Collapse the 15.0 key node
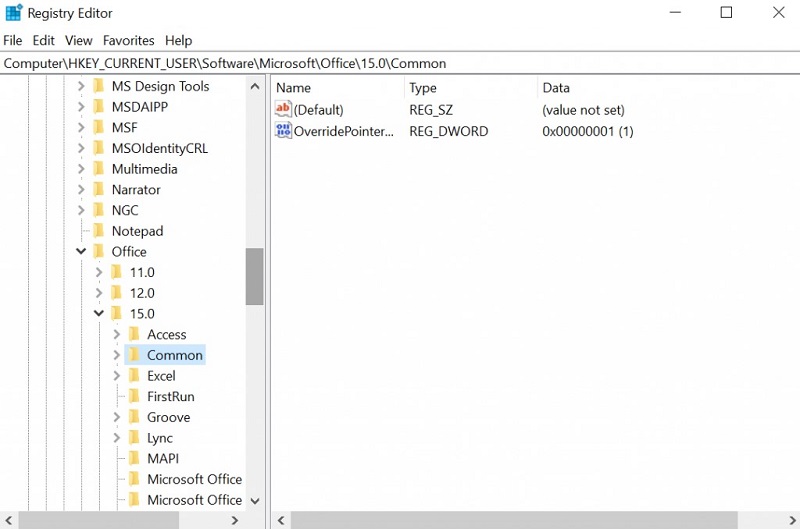Image resolution: width=800 pixels, height=529 pixels. (99, 314)
